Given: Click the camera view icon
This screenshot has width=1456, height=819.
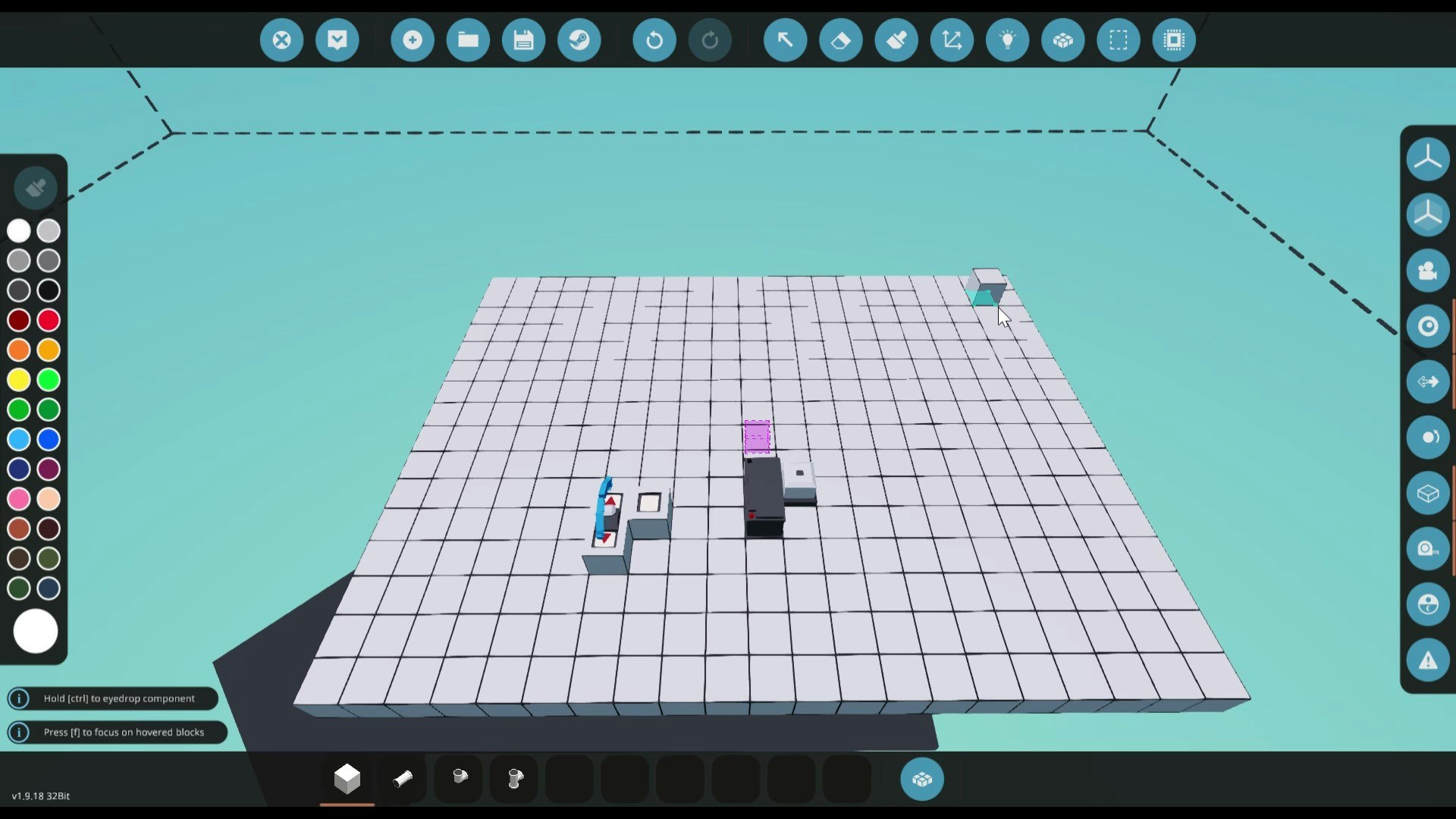Looking at the screenshot, I should click(x=1428, y=271).
